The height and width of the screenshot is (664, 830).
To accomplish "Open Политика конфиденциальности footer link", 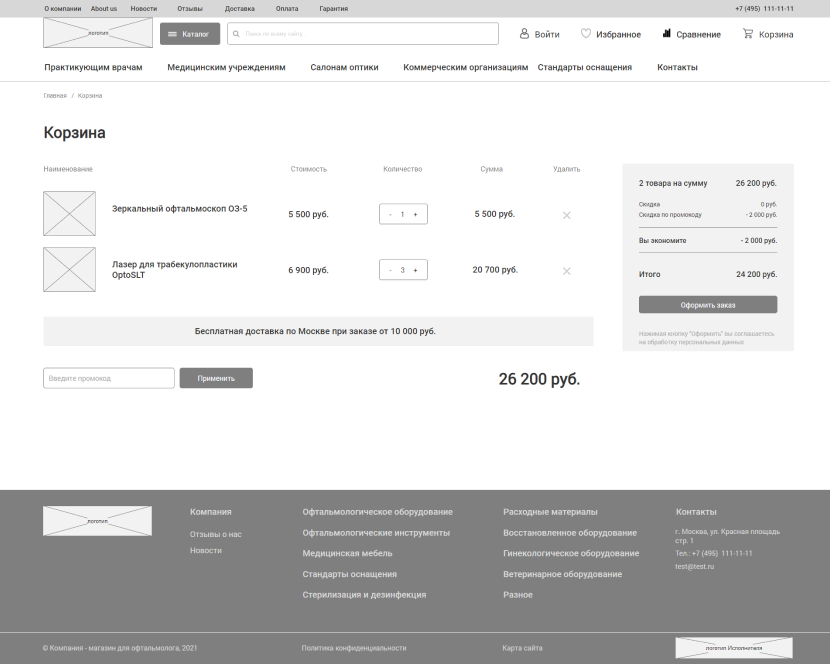I will (353, 648).
